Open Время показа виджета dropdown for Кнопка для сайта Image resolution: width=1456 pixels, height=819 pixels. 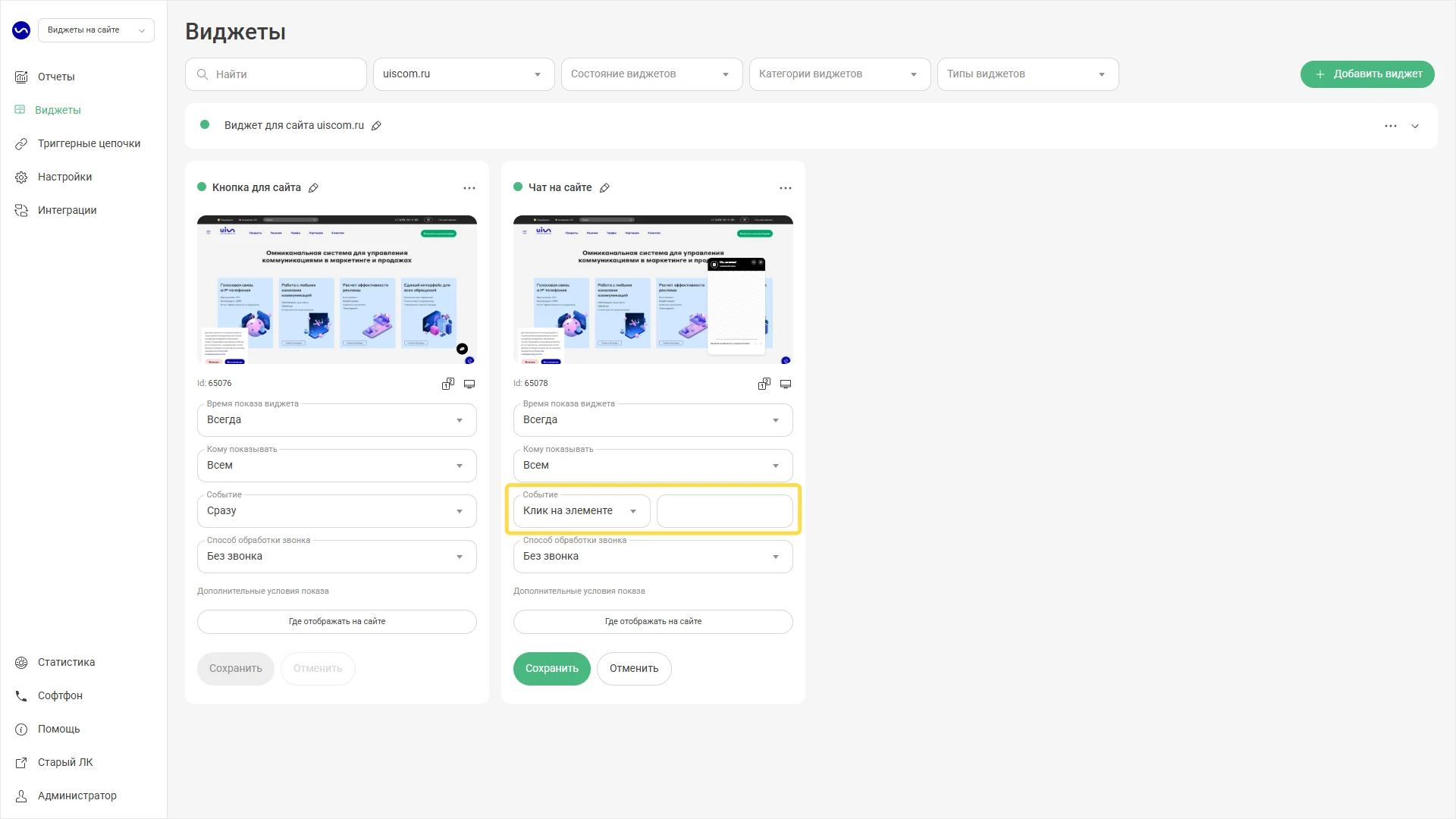click(x=337, y=420)
